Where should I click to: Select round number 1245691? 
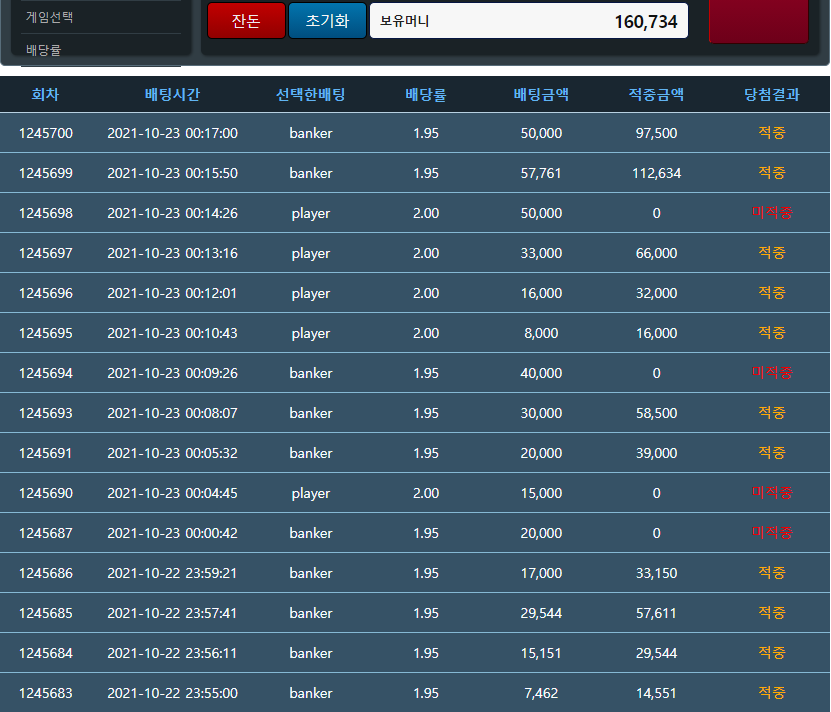pyautogui.click(x=46, y=453)
